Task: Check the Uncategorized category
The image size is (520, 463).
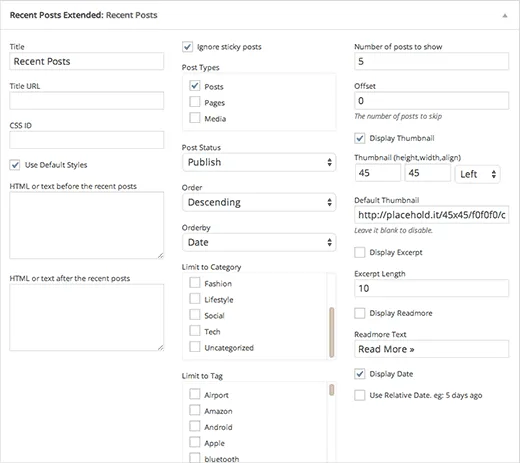Action: 195,347
